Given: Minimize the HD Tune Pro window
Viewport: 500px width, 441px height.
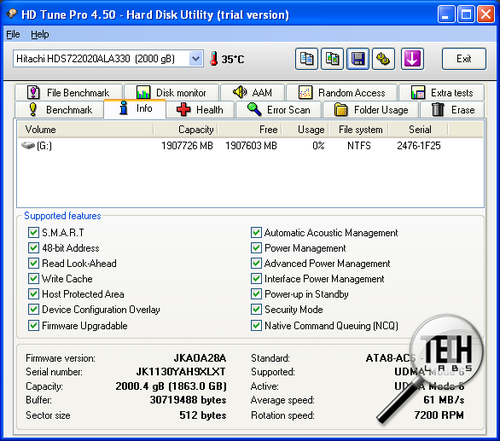Looking at the screenshot, I should tap(446, 14).
